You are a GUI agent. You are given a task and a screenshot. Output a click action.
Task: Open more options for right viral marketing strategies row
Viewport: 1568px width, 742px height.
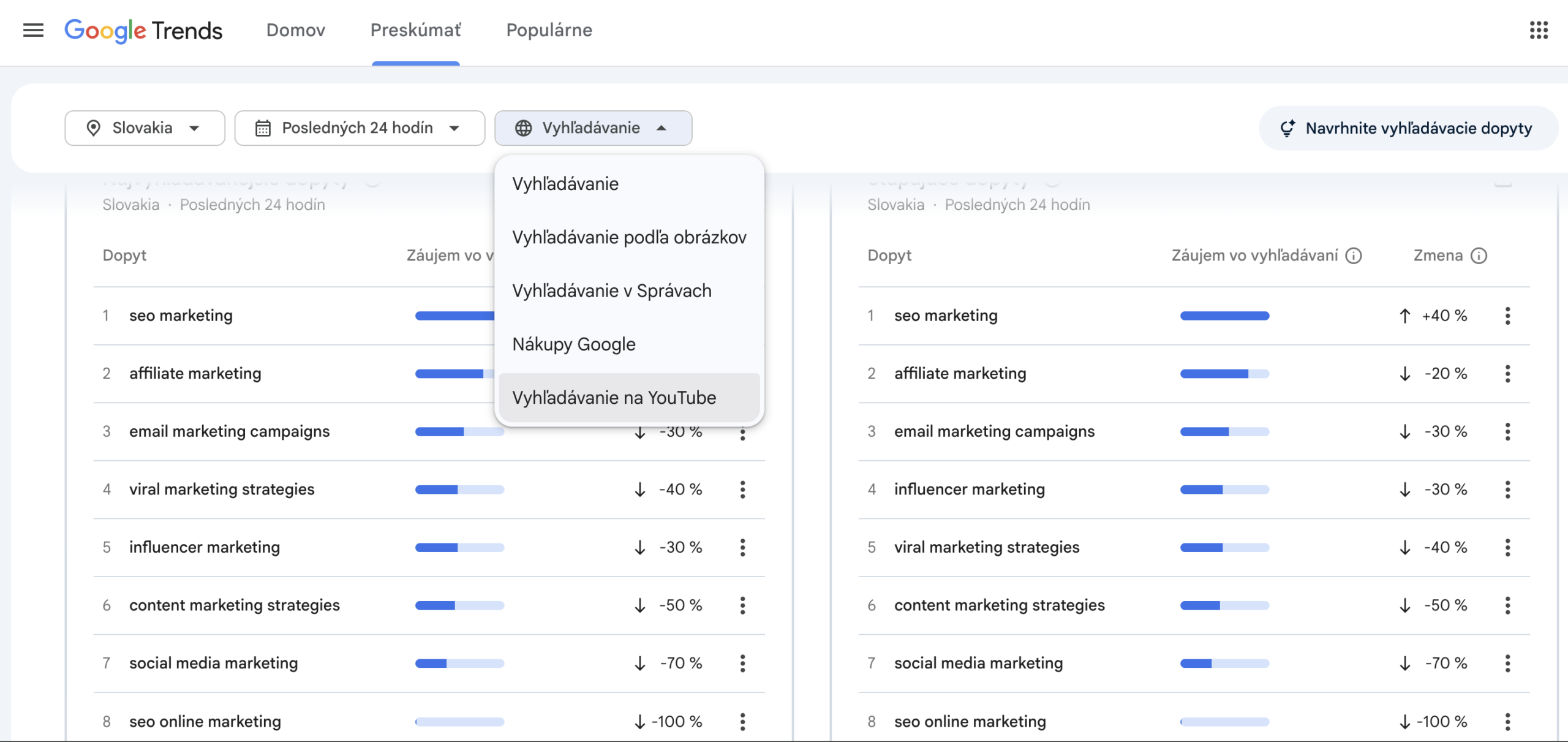tap(1507, 547)
